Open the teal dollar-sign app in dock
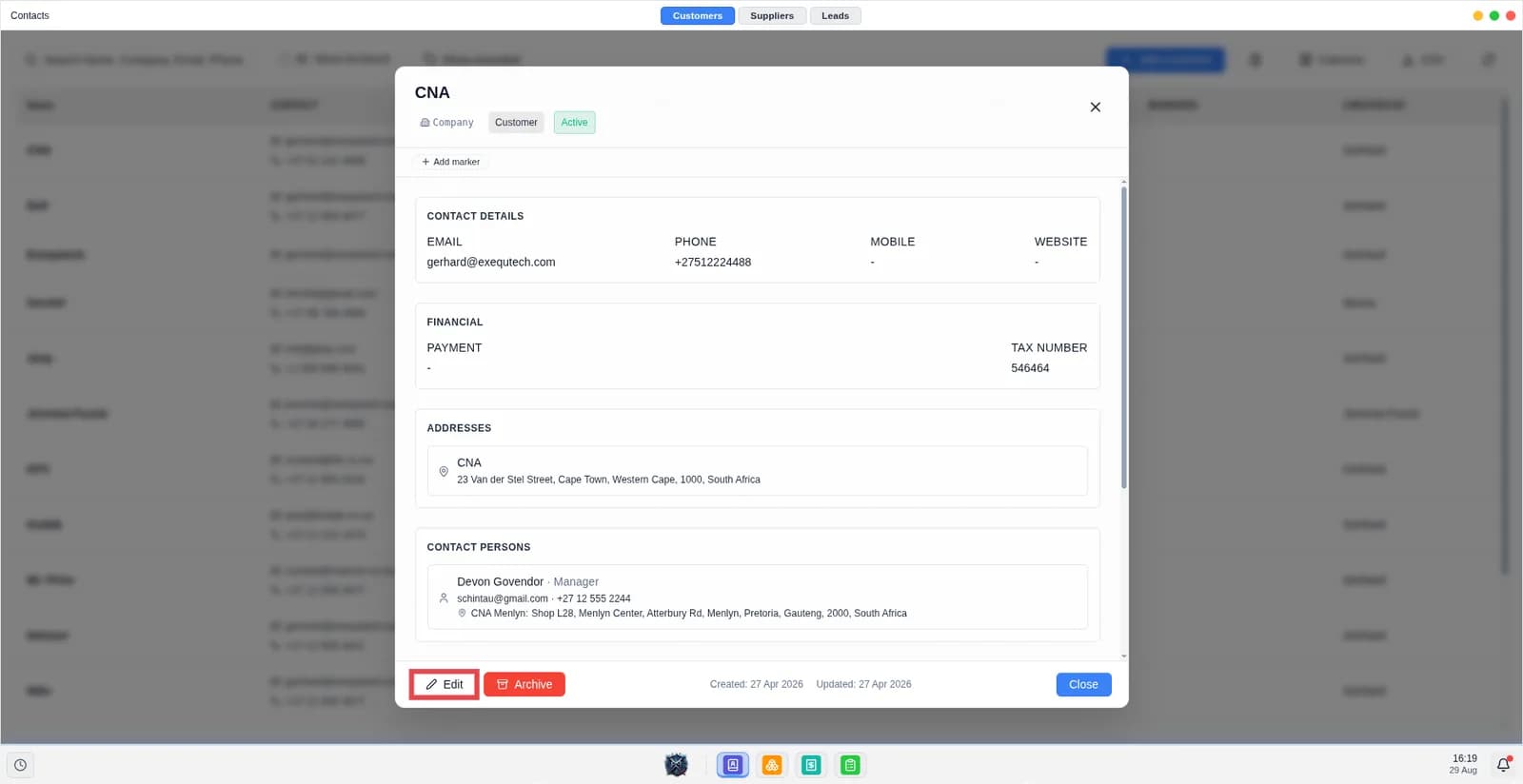Viewport: 1523px width, 784px height. pos(811,765)
